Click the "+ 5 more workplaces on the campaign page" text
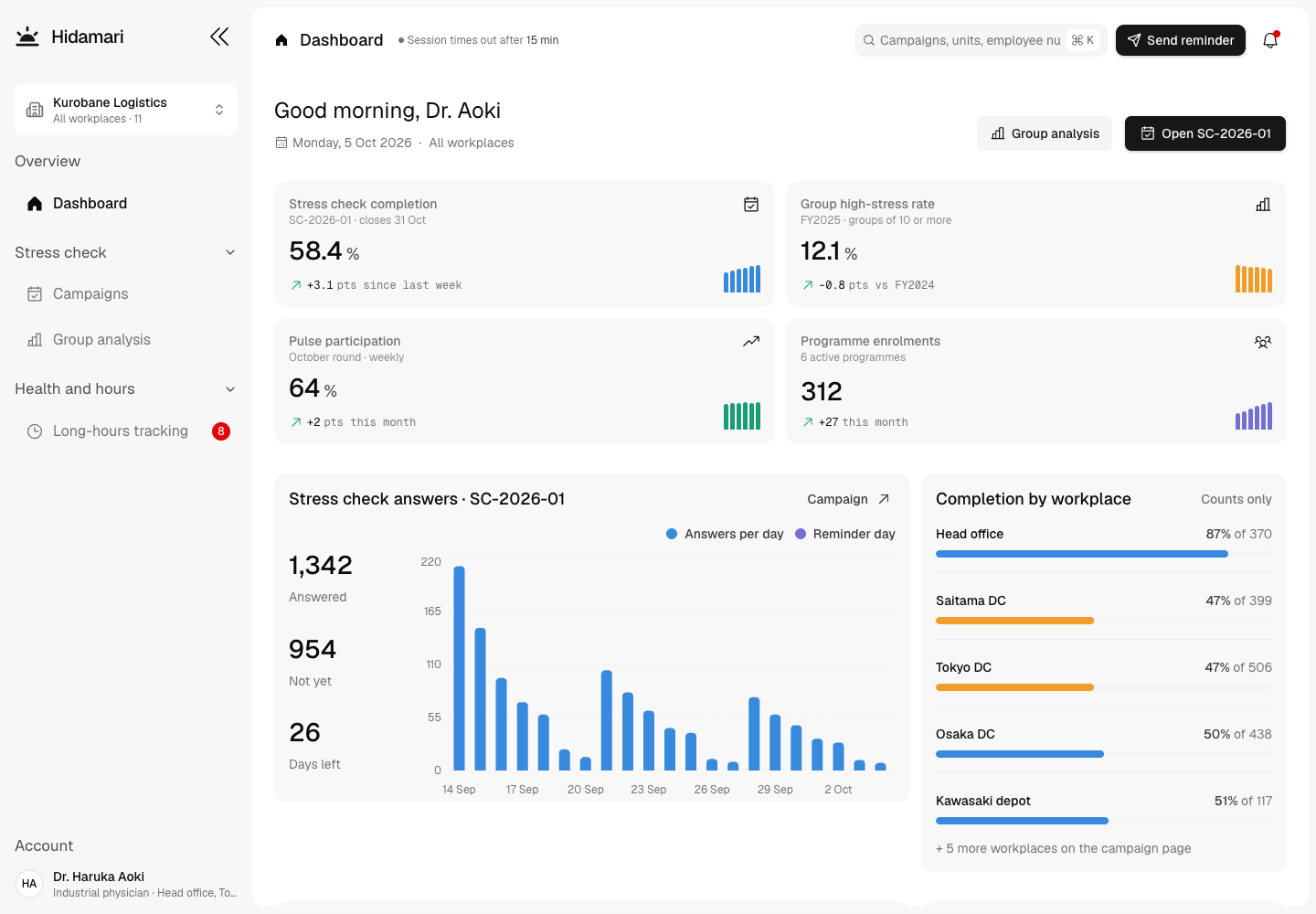 click(x=1063, y=848)
